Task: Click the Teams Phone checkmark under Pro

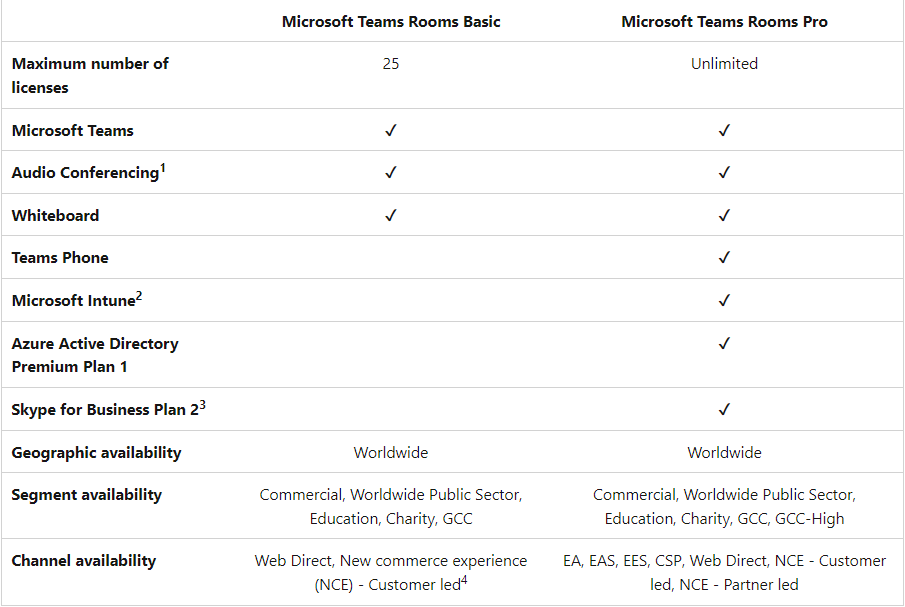Action: pos(724,257)
